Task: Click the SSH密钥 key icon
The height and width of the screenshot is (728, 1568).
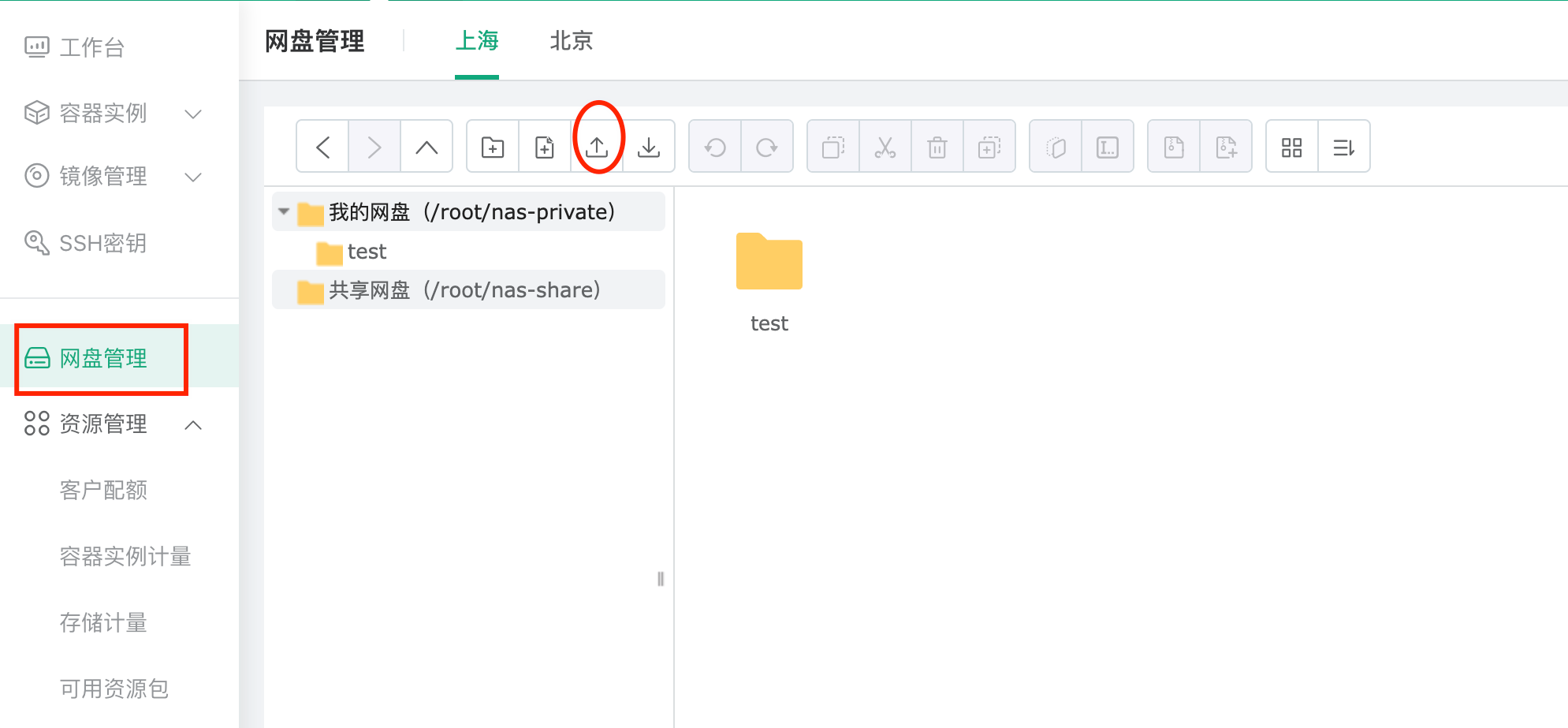Action: (x=37, y=243)
